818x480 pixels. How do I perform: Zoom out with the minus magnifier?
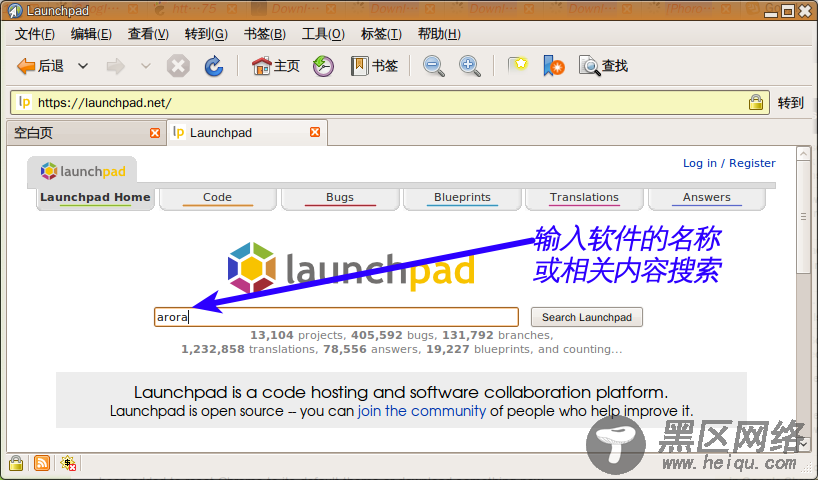[434, 66]
